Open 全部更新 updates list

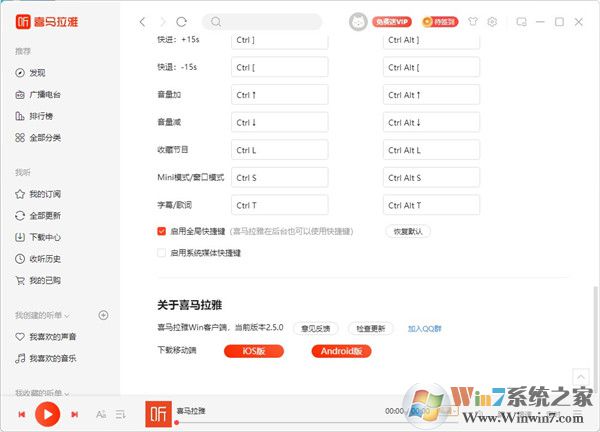[38, 215]
